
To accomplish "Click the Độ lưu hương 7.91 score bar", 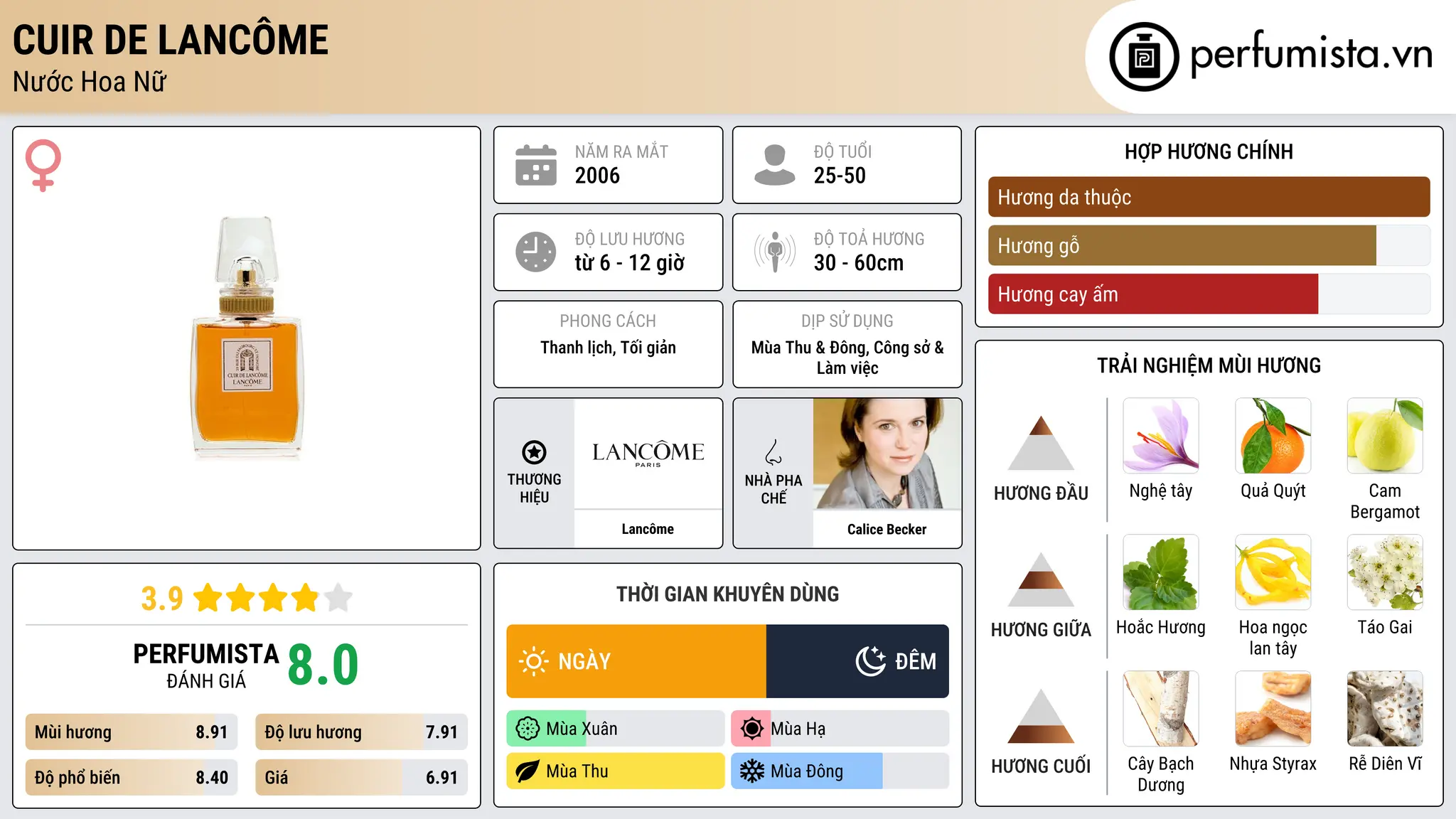I will click(x=361, y=732).
